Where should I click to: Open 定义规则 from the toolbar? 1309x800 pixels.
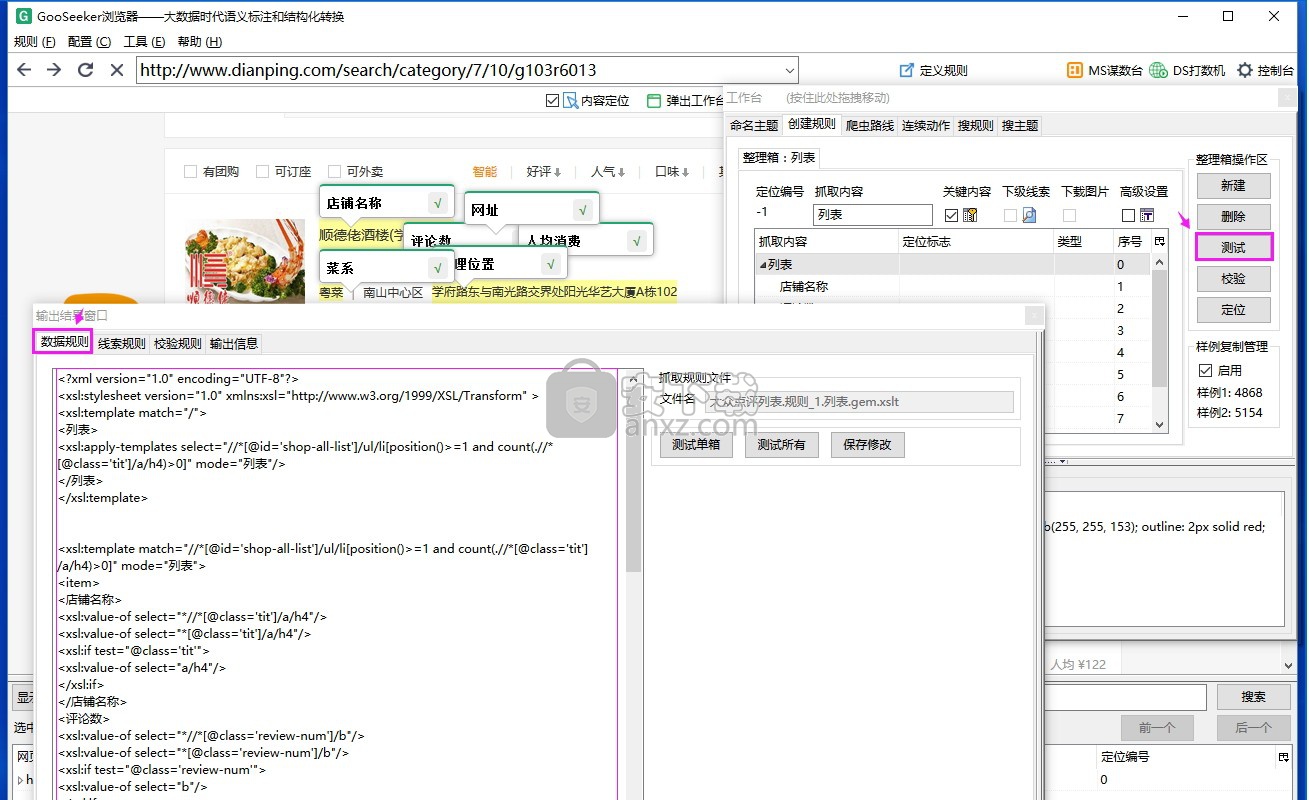[933, 70]
